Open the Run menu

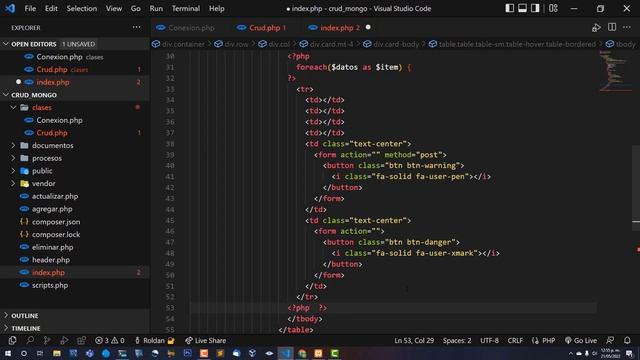tap(156, 8)
